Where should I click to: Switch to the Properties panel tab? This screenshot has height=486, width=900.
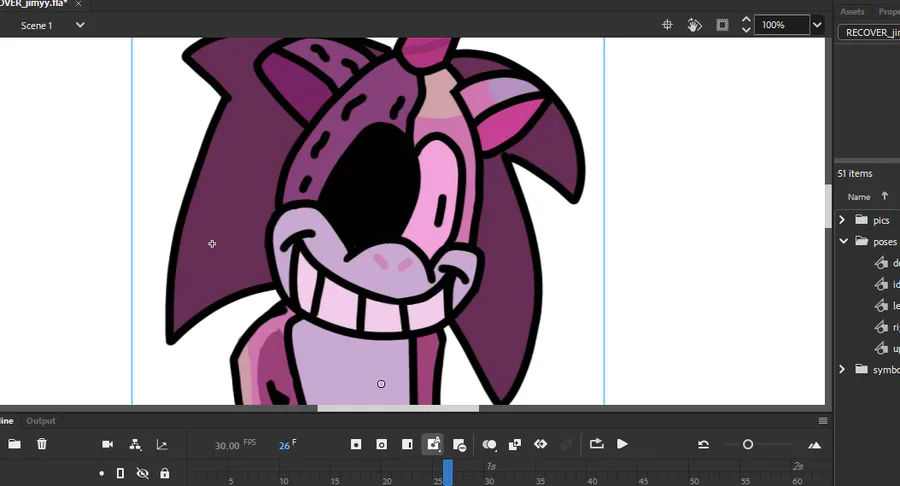click(889, 11)
